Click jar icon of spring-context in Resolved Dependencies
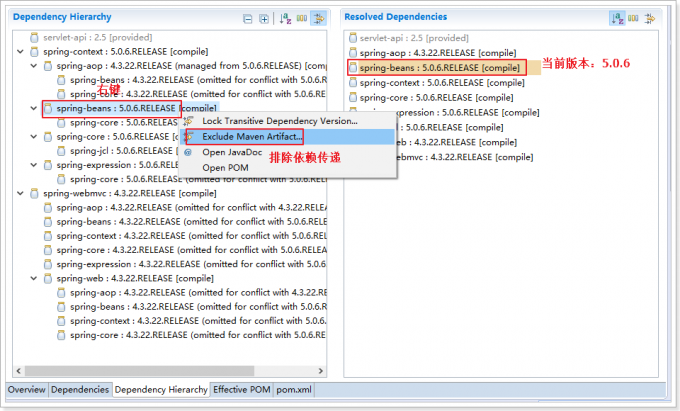The height and width of the screenshot is (411, 680). click(352, 83)
